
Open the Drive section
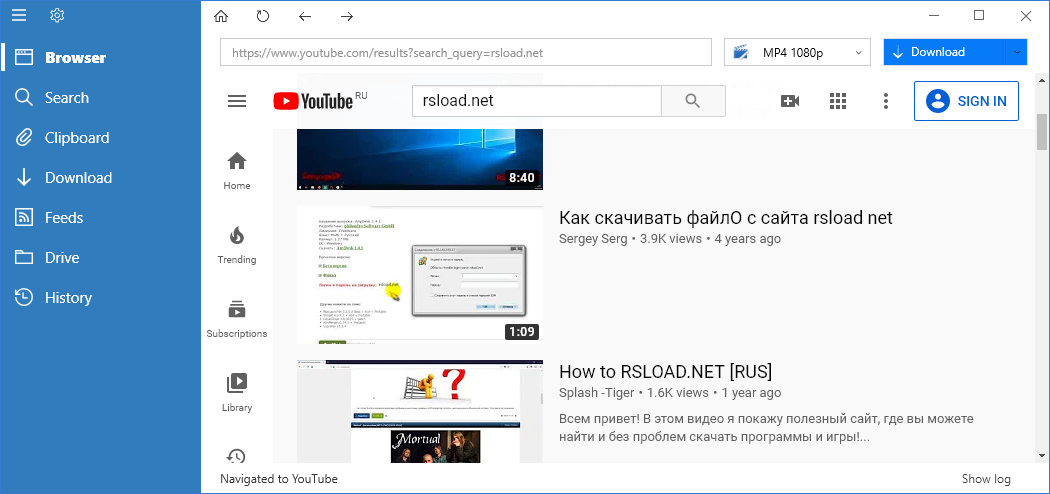[x=101, y=258]
